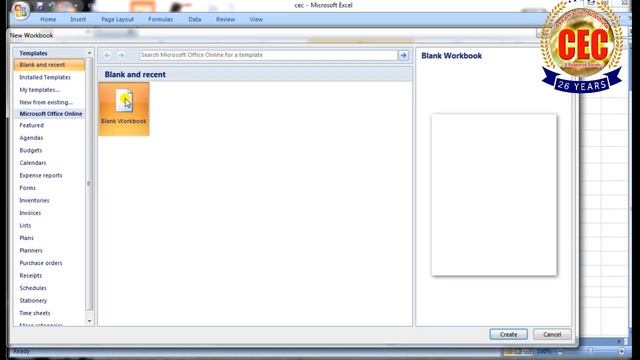Start search with the blue arrow button
The width and height of the screenshot is (640, 360).
point(403,55)
